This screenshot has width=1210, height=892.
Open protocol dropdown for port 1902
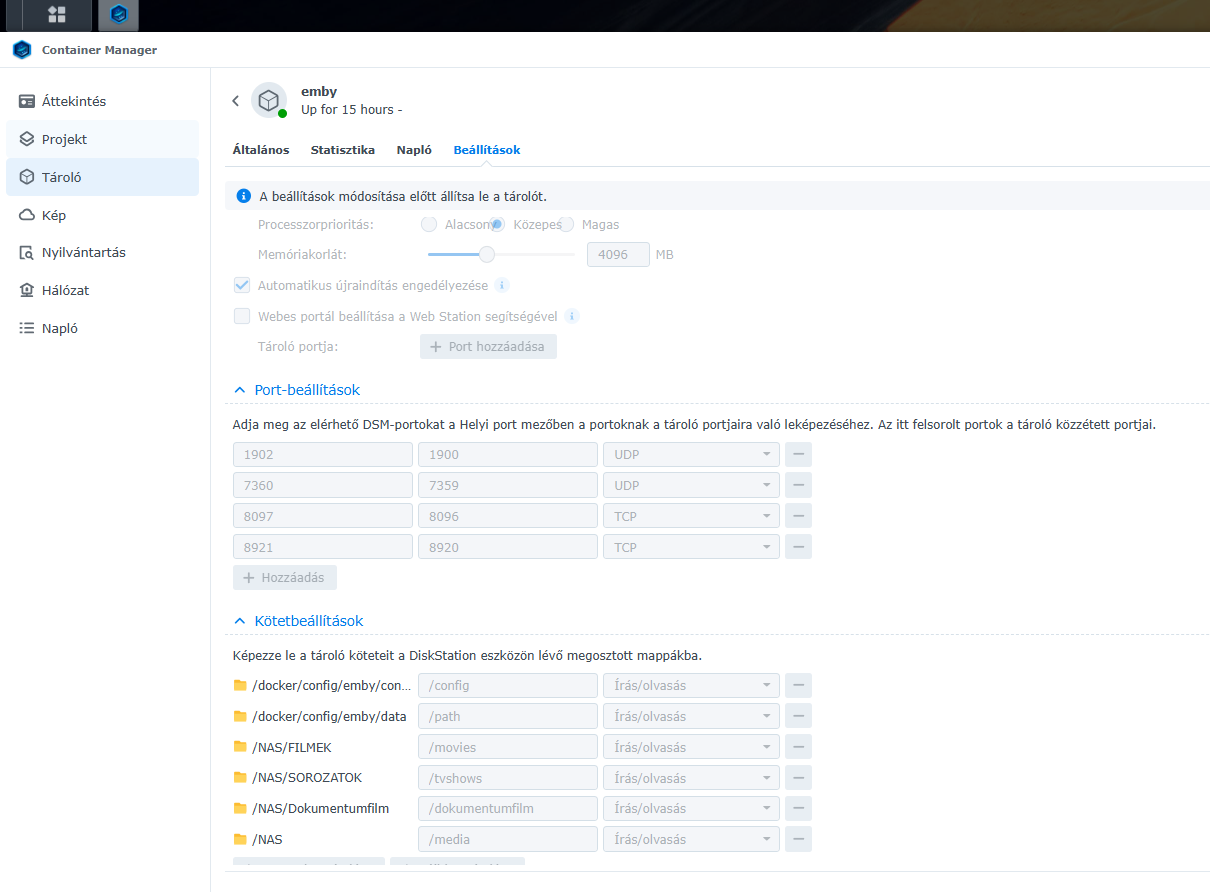point(691,455)
